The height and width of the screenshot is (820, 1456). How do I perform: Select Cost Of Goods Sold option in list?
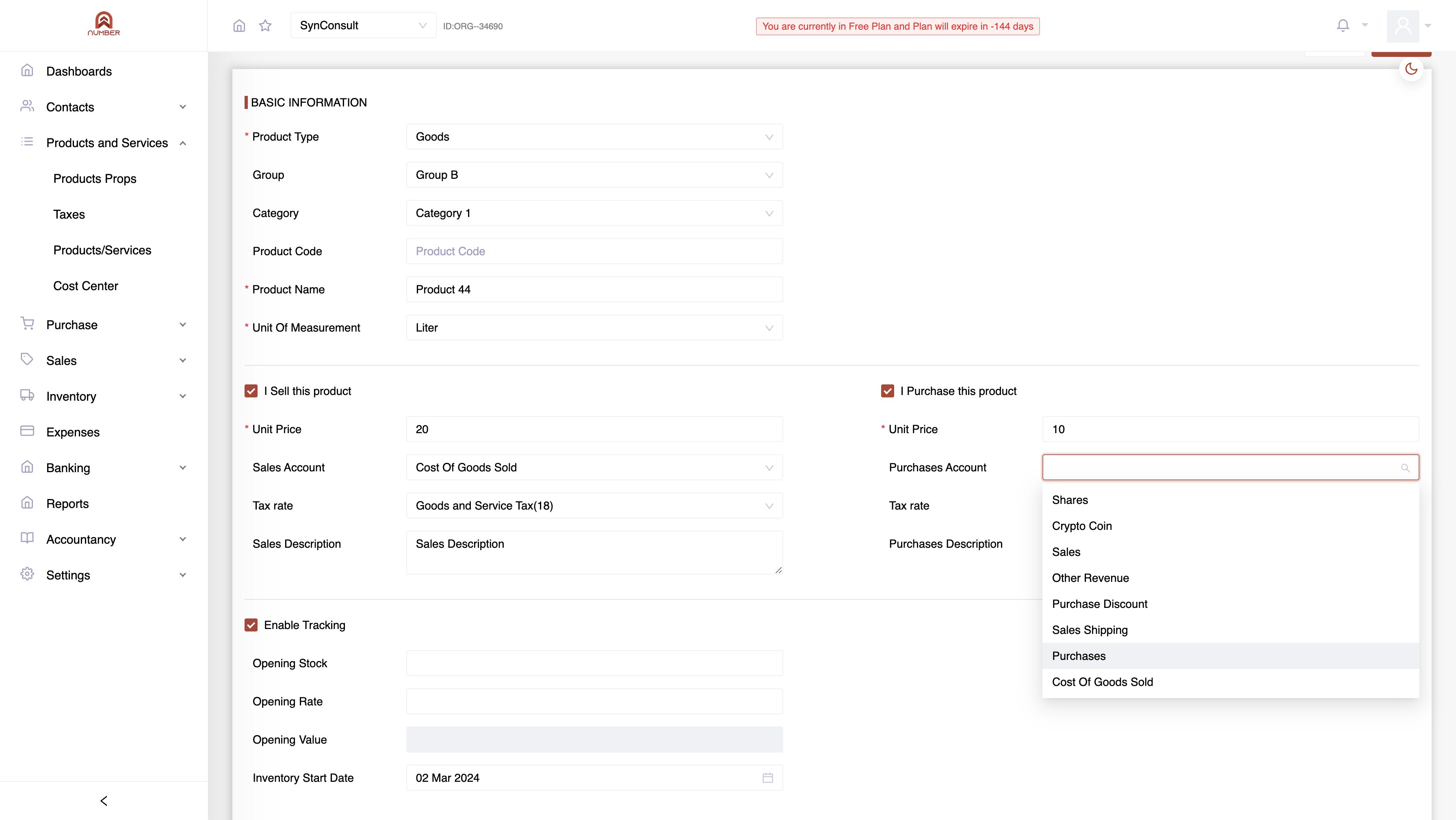point(1231,682)
